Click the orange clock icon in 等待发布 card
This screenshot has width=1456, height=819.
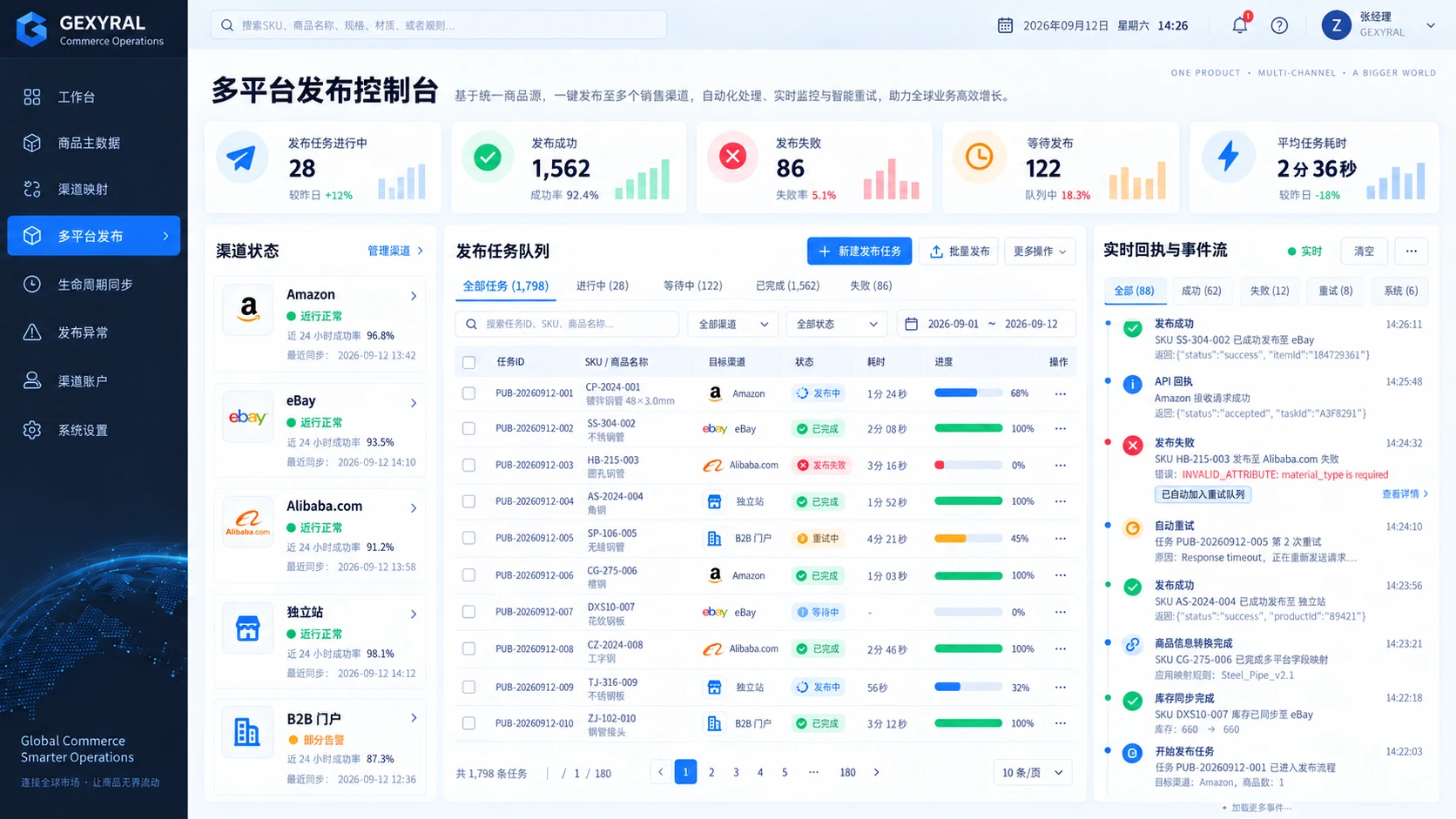(979, 157)
